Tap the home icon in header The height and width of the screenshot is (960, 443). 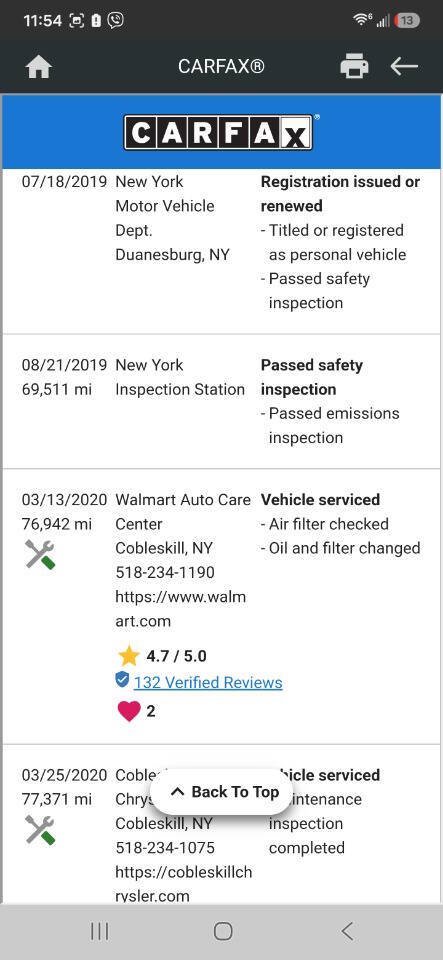(39, 67)
